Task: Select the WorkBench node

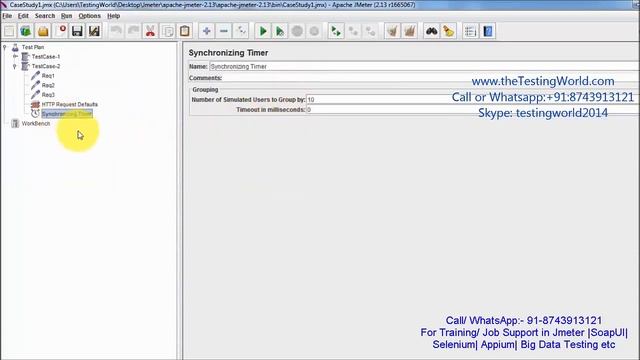Action: pyautogui.click(x=36, y=123)
